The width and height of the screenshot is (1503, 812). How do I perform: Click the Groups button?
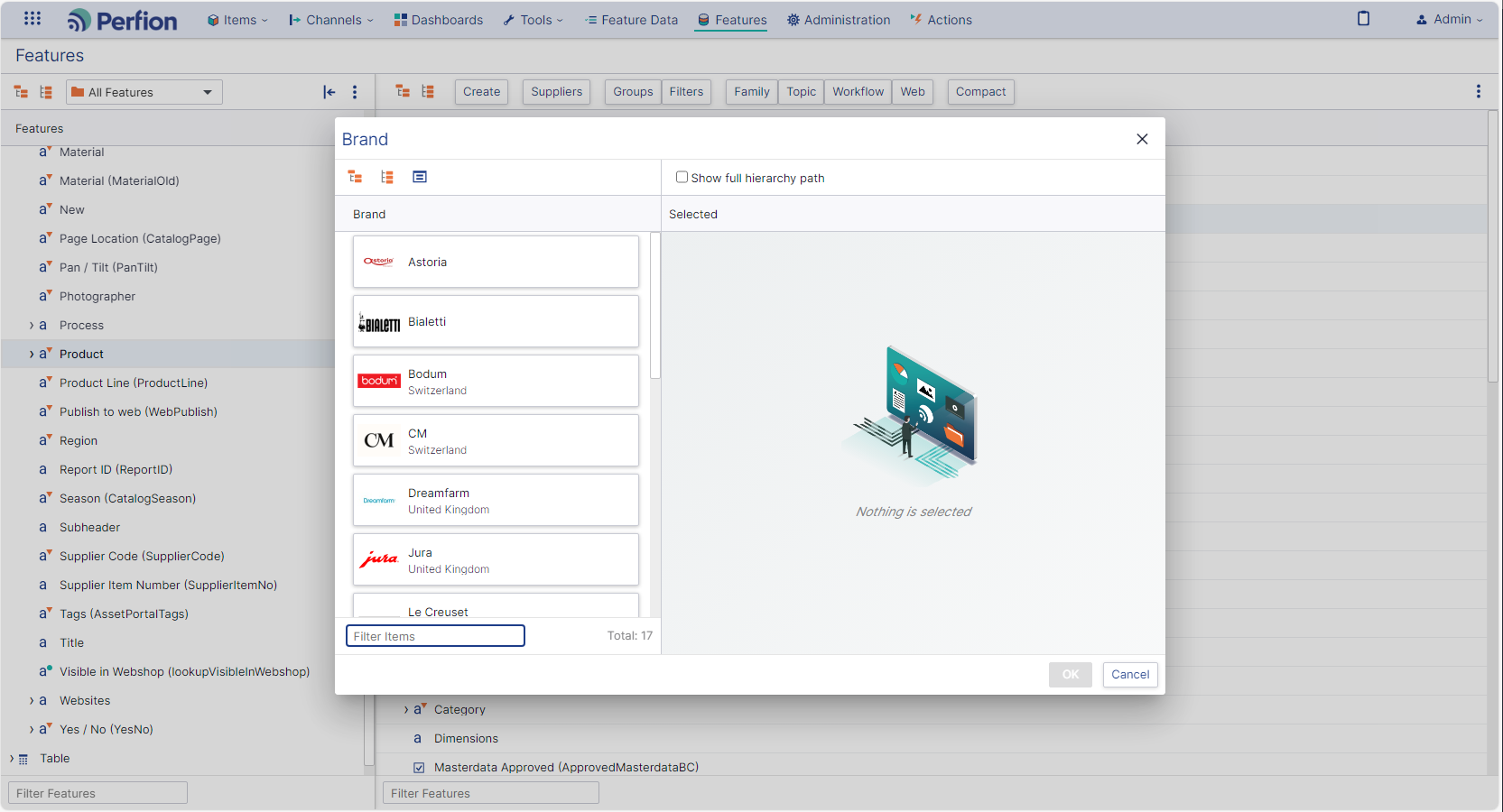point(633,92)
